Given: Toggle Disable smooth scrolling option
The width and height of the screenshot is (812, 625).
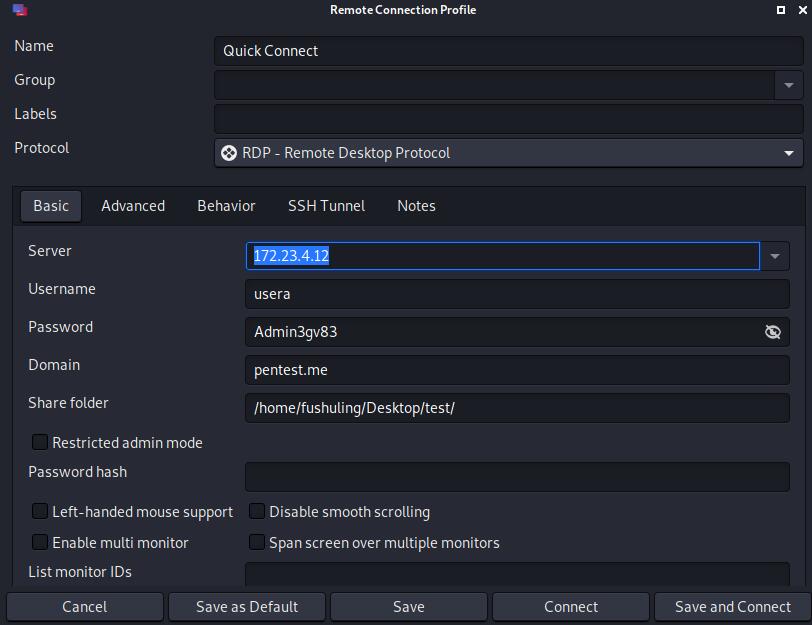Looking at the screenshot, I should 257,511.
